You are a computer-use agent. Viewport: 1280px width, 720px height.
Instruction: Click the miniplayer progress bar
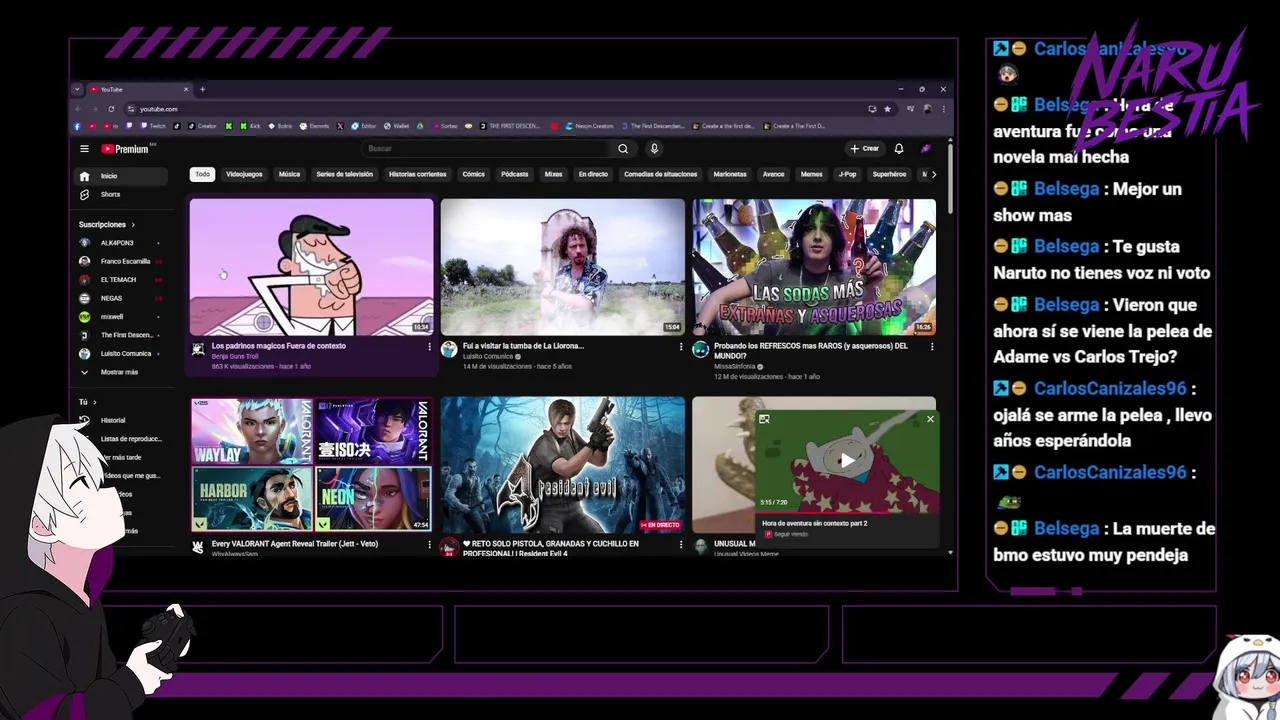tap(847, 512)
